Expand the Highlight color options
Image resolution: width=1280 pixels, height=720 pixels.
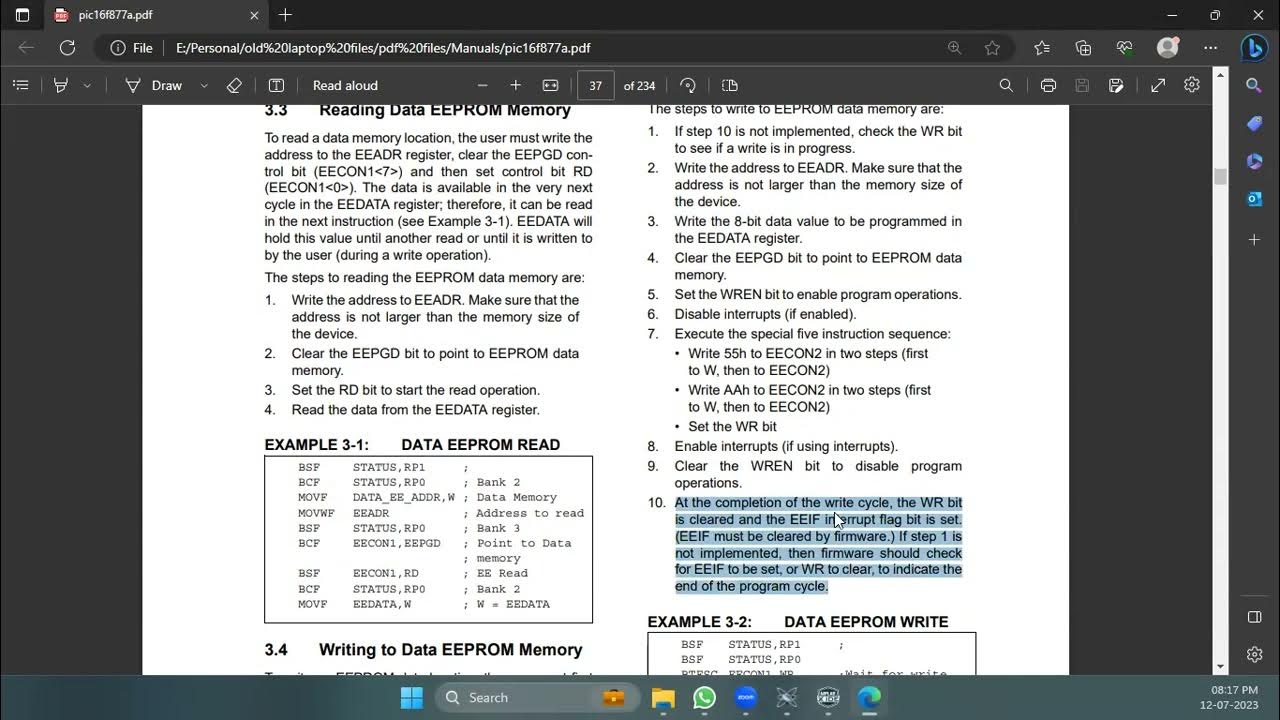[87, 85]
